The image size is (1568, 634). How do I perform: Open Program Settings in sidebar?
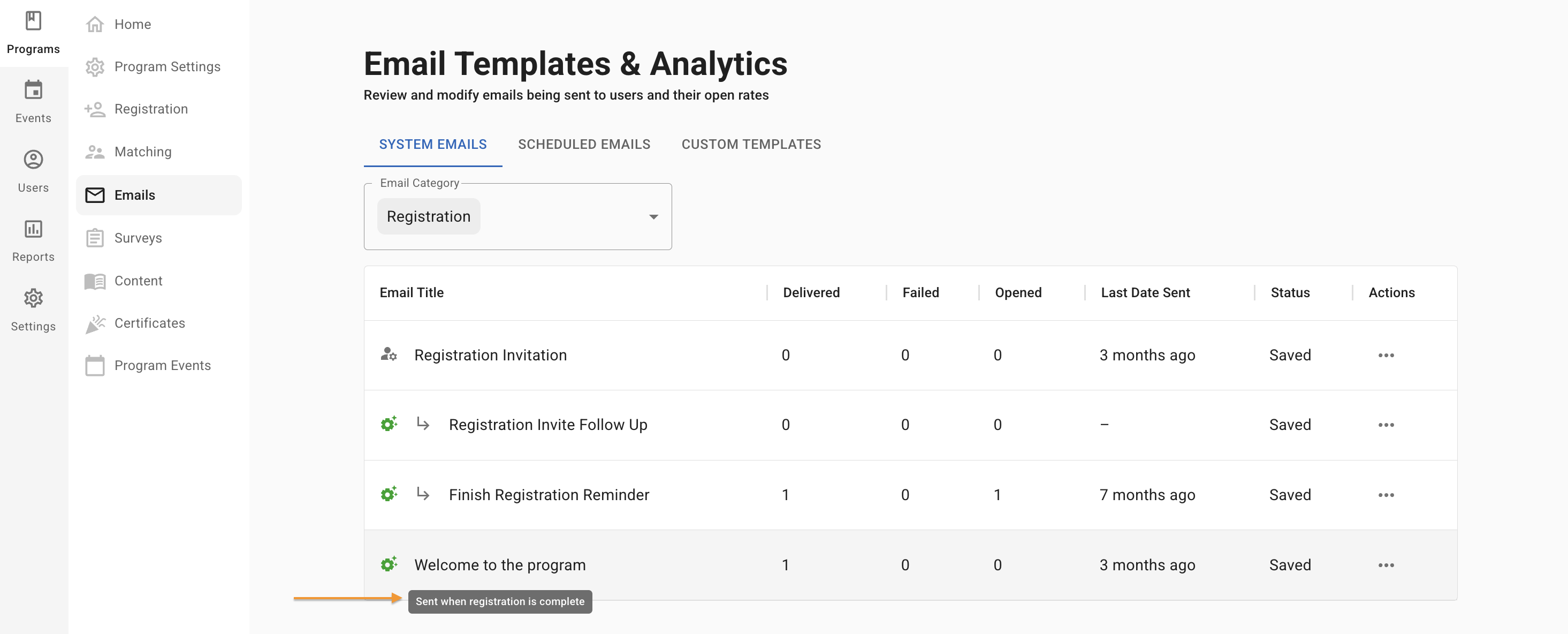point(167,66)
